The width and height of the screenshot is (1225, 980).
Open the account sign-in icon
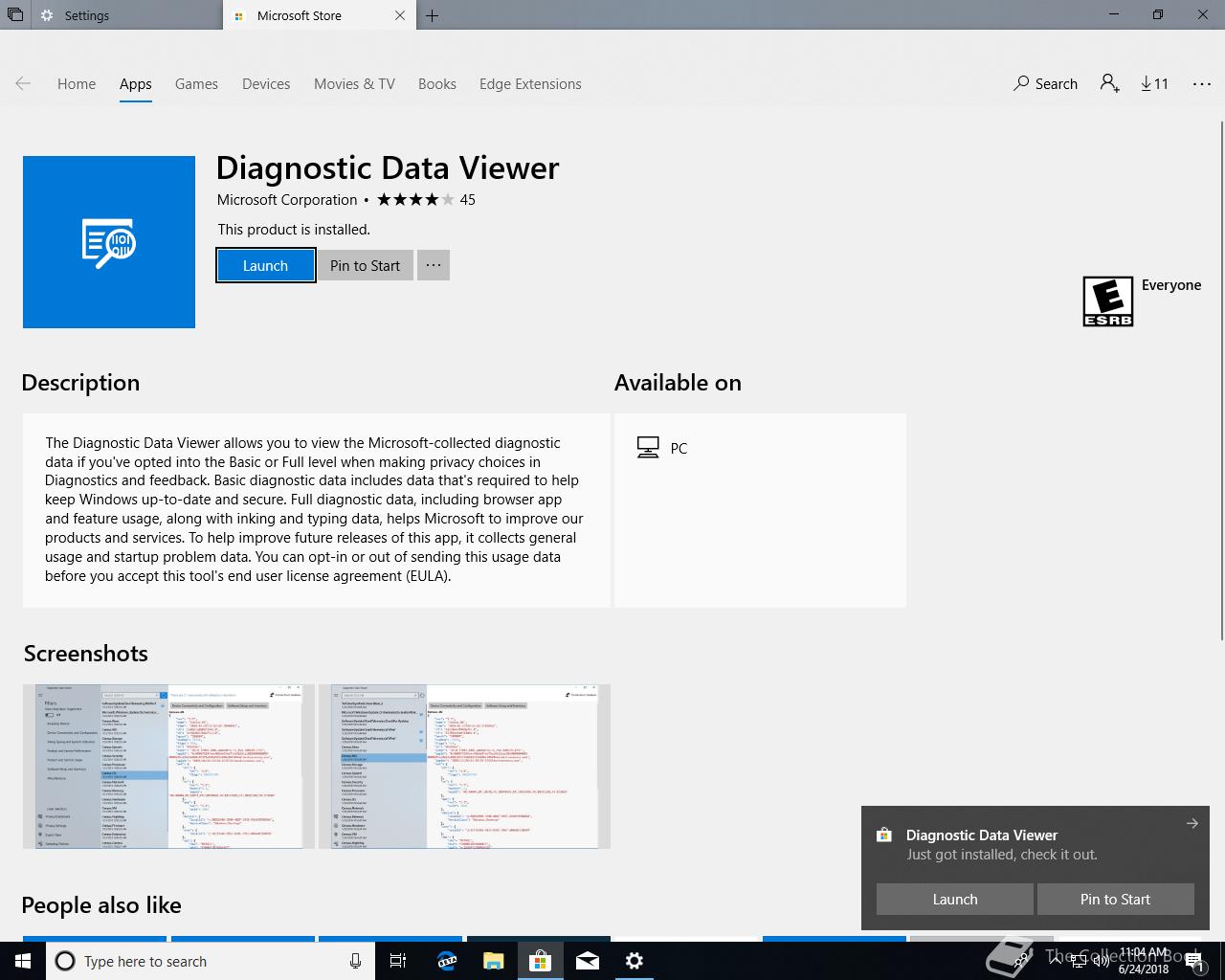(x=1110, y=84)
